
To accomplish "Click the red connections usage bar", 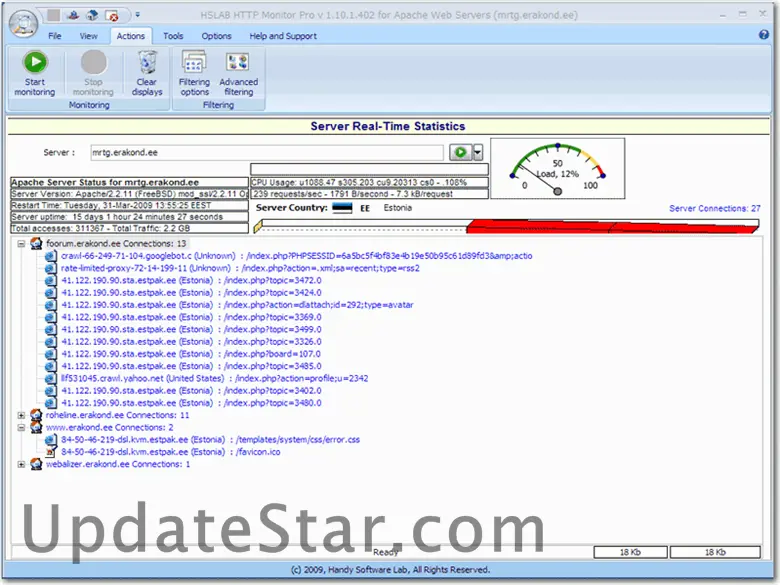I will pyautogui.click(x=612, y=227).
